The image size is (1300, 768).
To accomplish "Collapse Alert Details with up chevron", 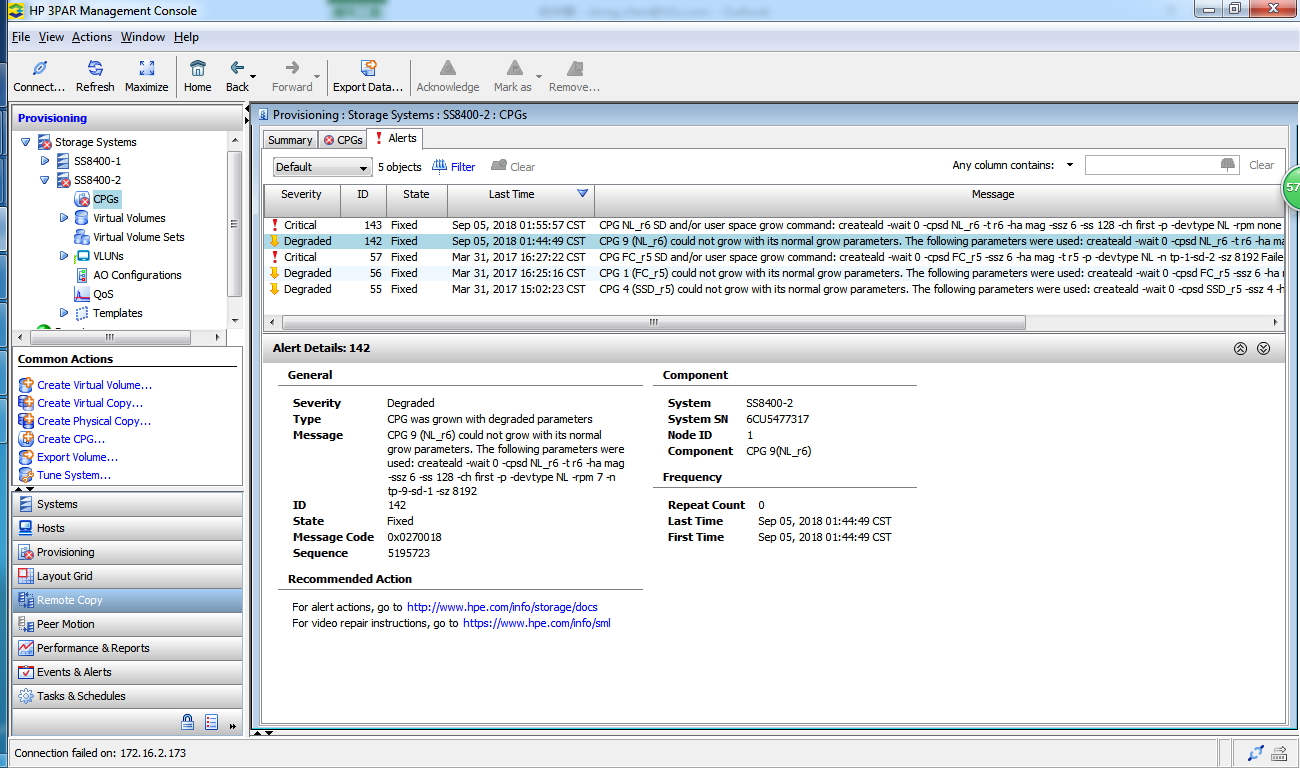I will [1241, 349].
